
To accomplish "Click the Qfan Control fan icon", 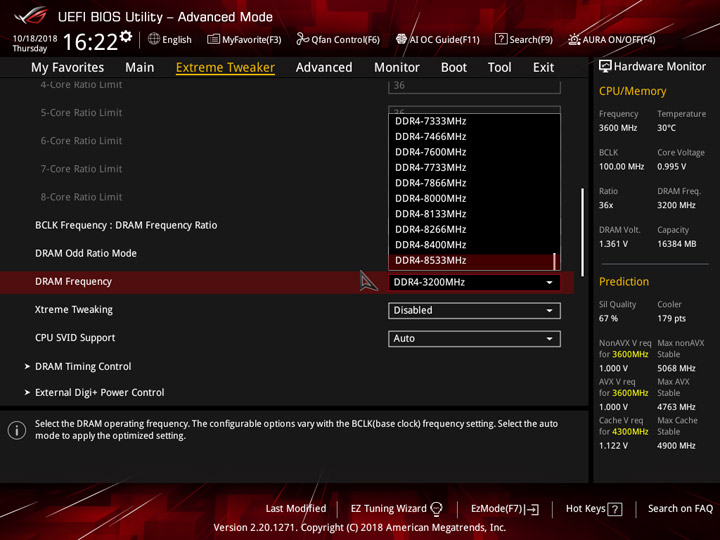I will 302,39.
